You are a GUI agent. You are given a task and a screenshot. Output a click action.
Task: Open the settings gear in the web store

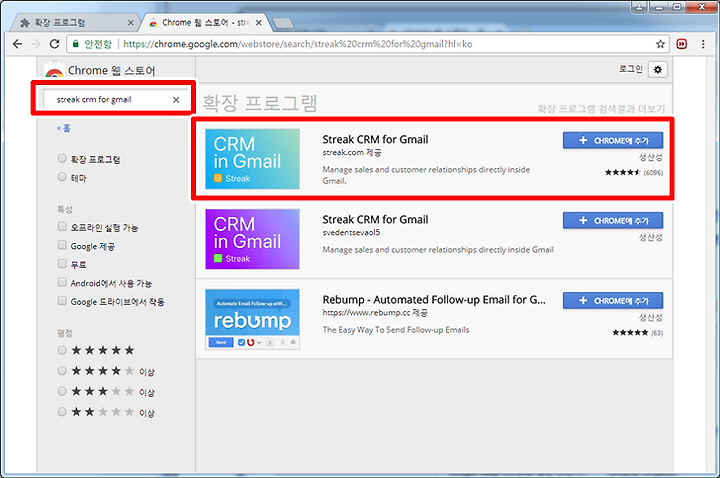pyautogui.click(x=658, y=70)
